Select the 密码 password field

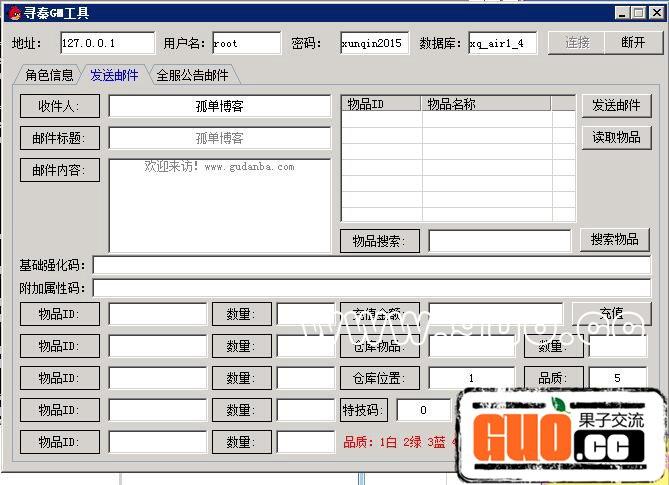[373, 43]
